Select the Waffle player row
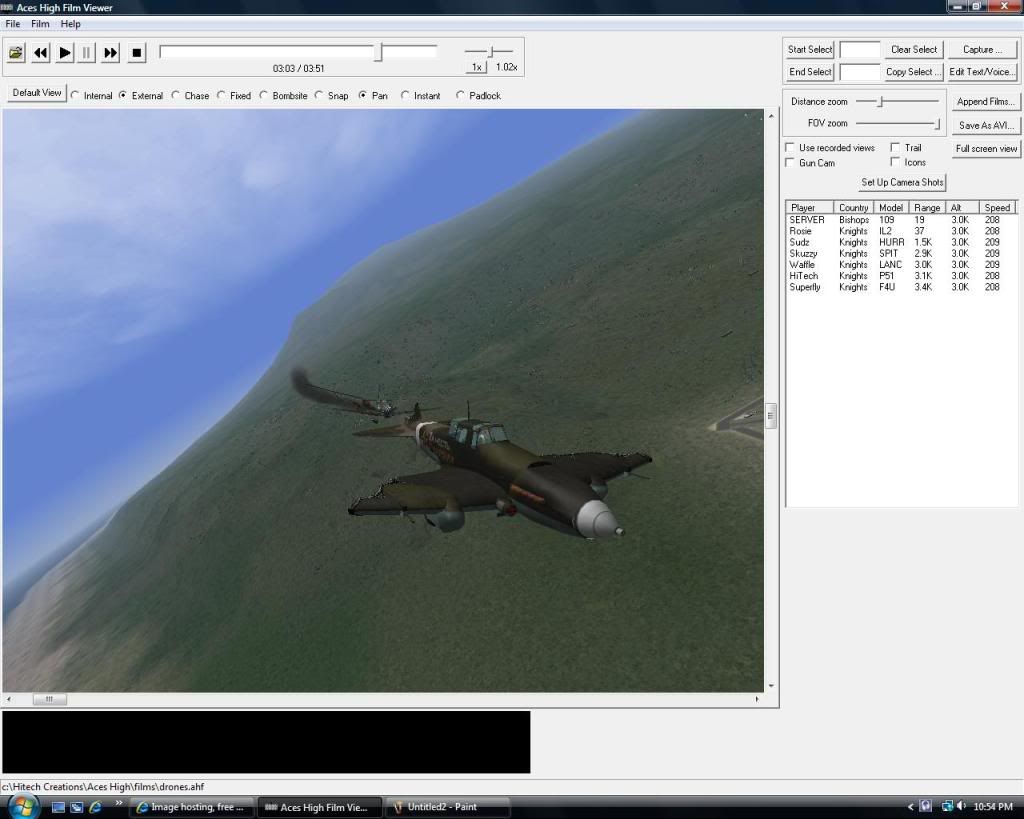The width and height of the screenshot is (1024, 819). (901, 265)
